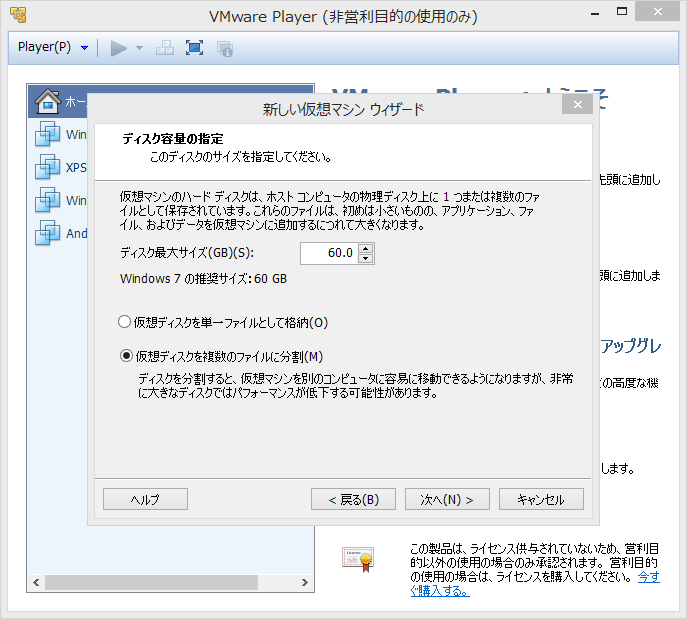687x619 pixels.
Task: Close the new virtual machine wizard dialog
Action: [x=577, y=105]
